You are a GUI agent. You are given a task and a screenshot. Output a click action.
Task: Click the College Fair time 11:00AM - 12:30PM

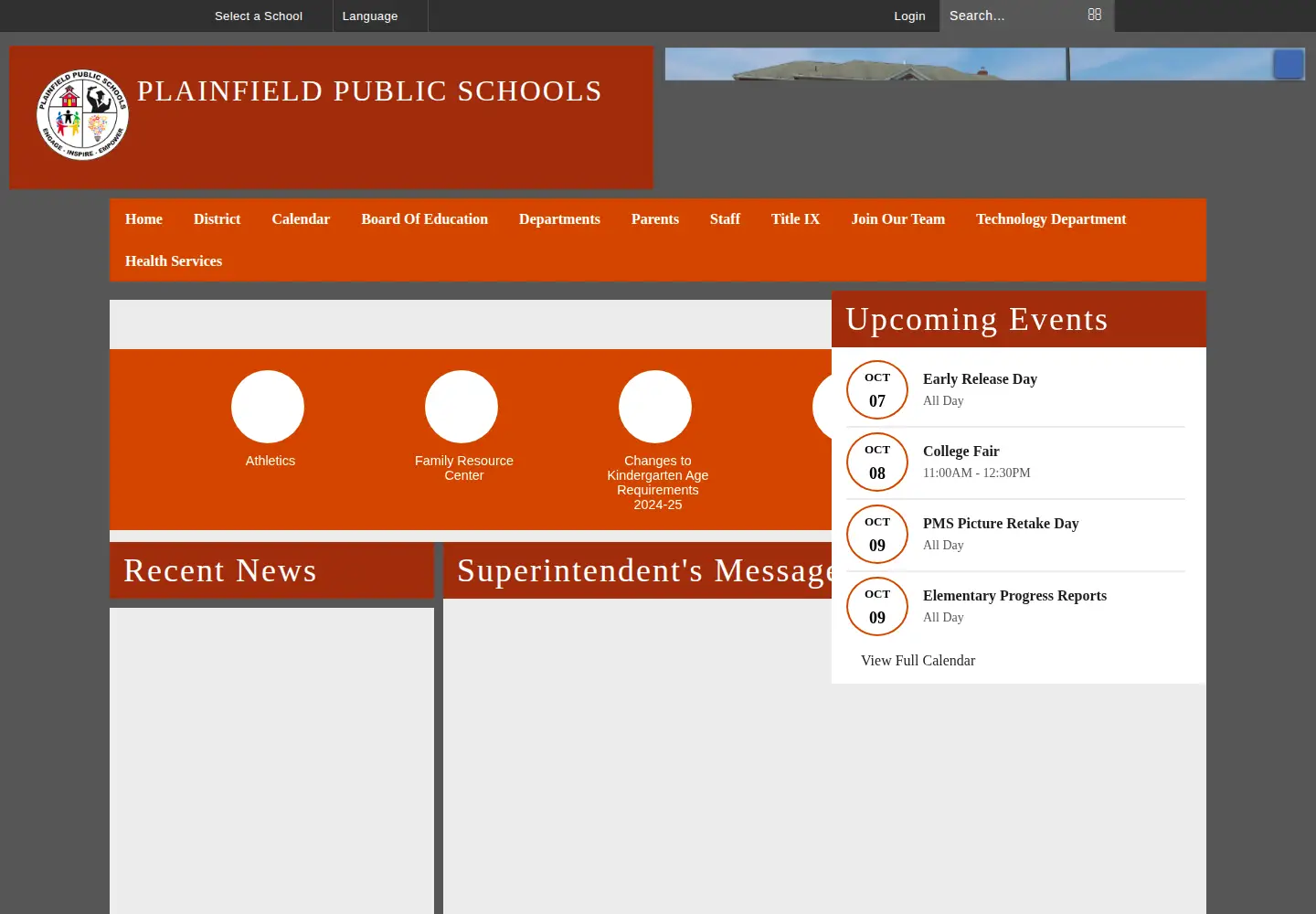pyautogui.click(x=976, y=473)
